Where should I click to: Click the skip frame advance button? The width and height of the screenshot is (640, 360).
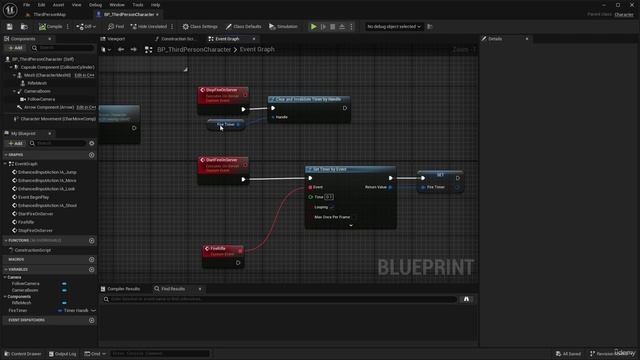coord(323,27)
